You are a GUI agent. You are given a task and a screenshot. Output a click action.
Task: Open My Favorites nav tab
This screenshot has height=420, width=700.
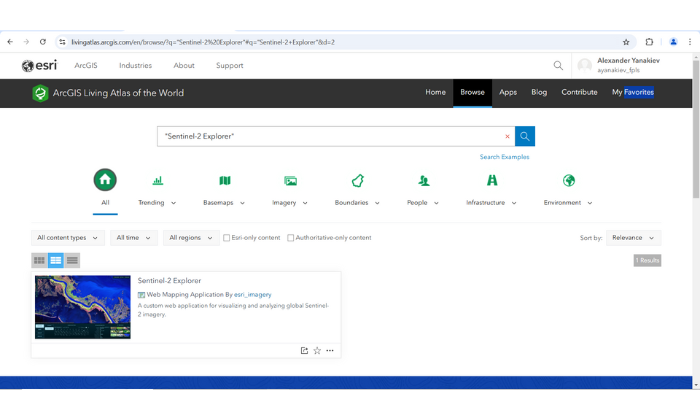633,92
